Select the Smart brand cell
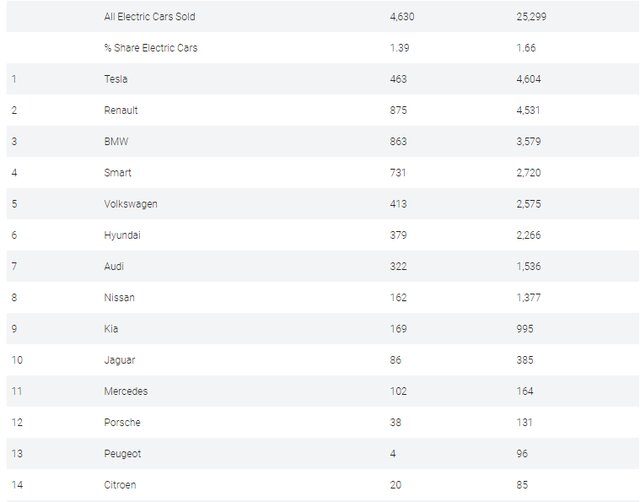Viewport: 640px width, 502px height. (117, 173)
